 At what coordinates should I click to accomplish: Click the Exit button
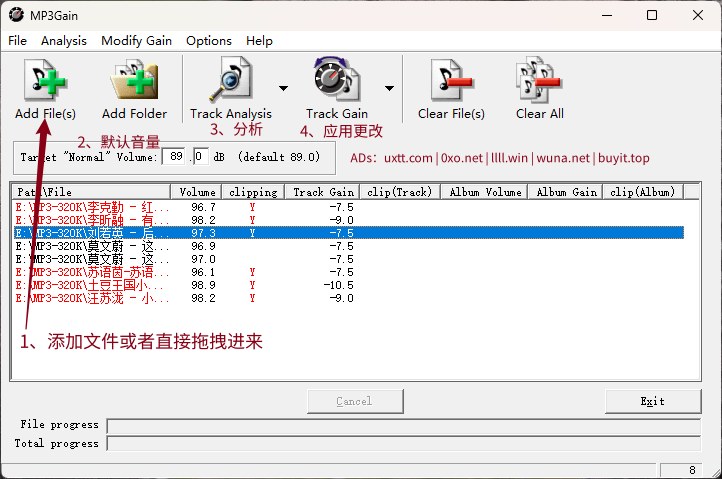point(653,401)
